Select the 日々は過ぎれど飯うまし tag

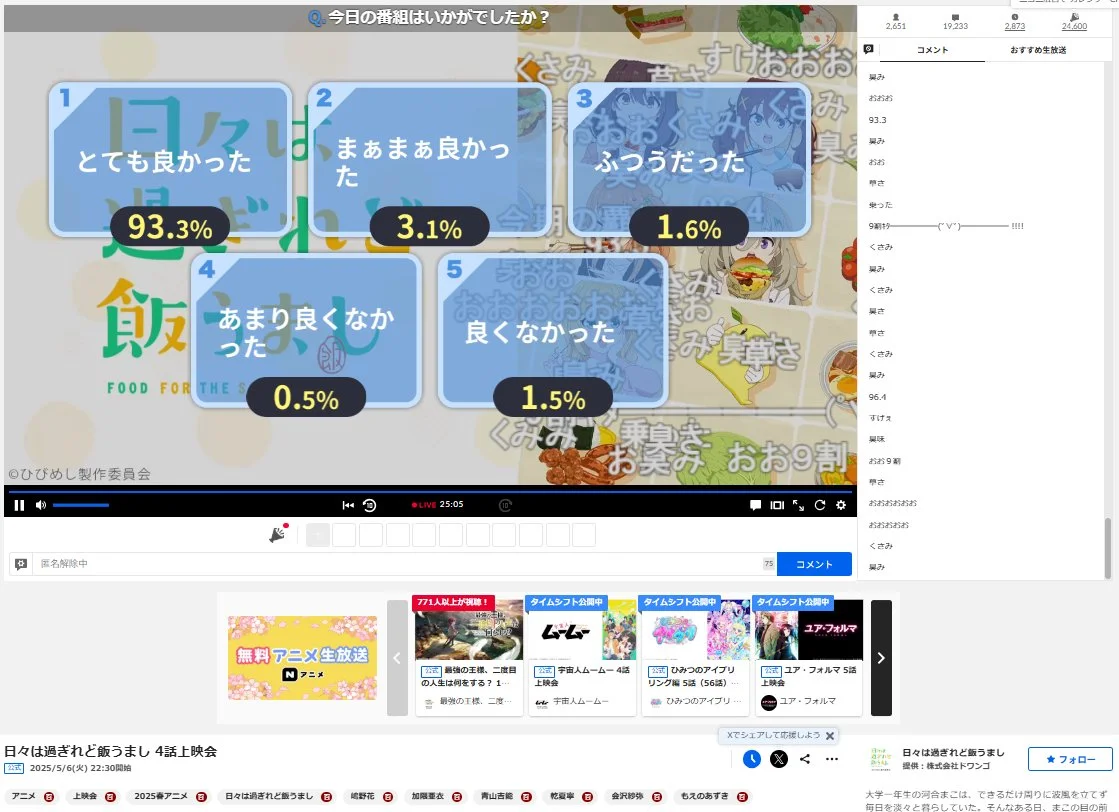click(x=269, y=796)
